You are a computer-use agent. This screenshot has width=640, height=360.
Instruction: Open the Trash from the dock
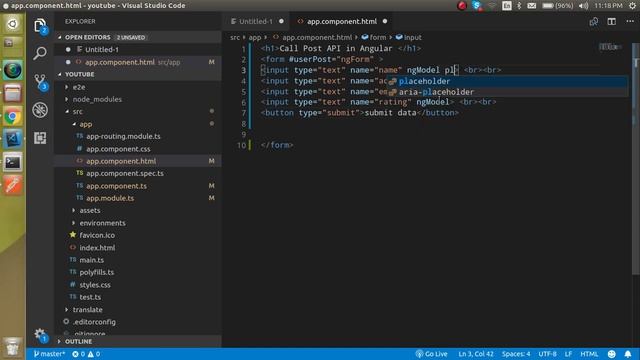click(x=13, y=348)
